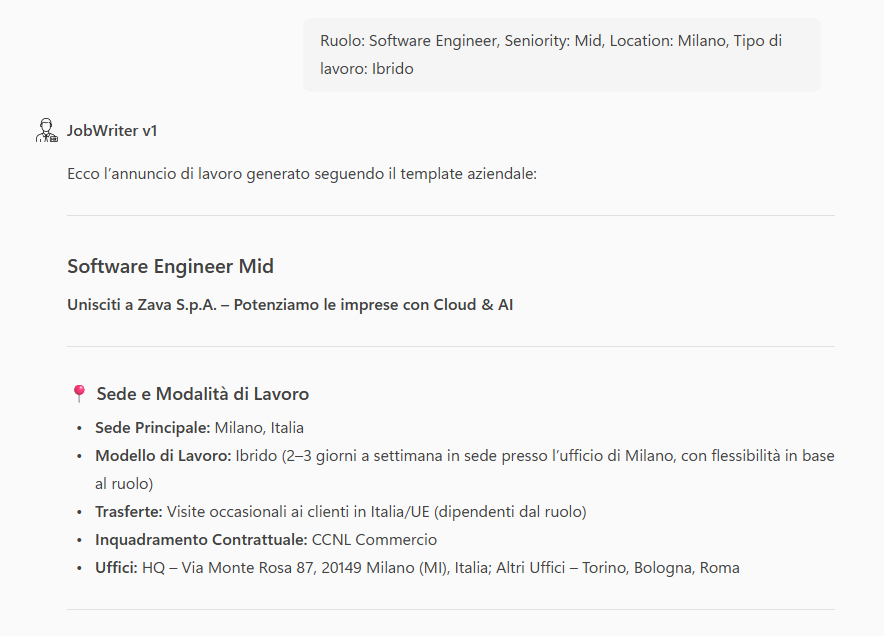884x636 pixels.
Task: Click the "Modello di Lavoro:" bold label
Action: tap(163, 456)
